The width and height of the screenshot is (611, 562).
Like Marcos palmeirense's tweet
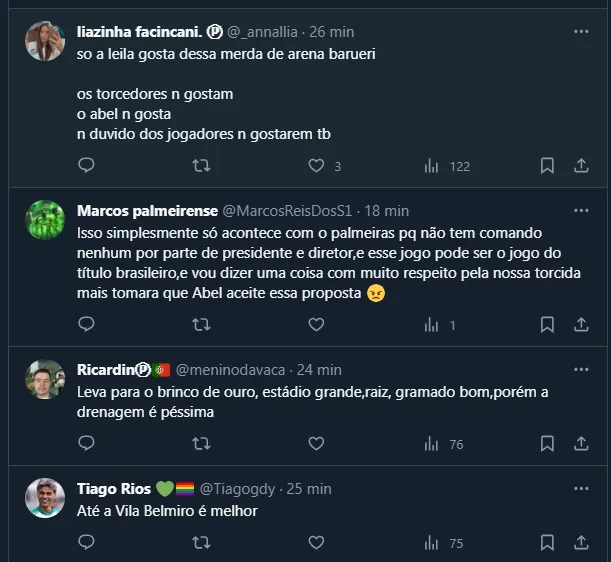[316, 325]
